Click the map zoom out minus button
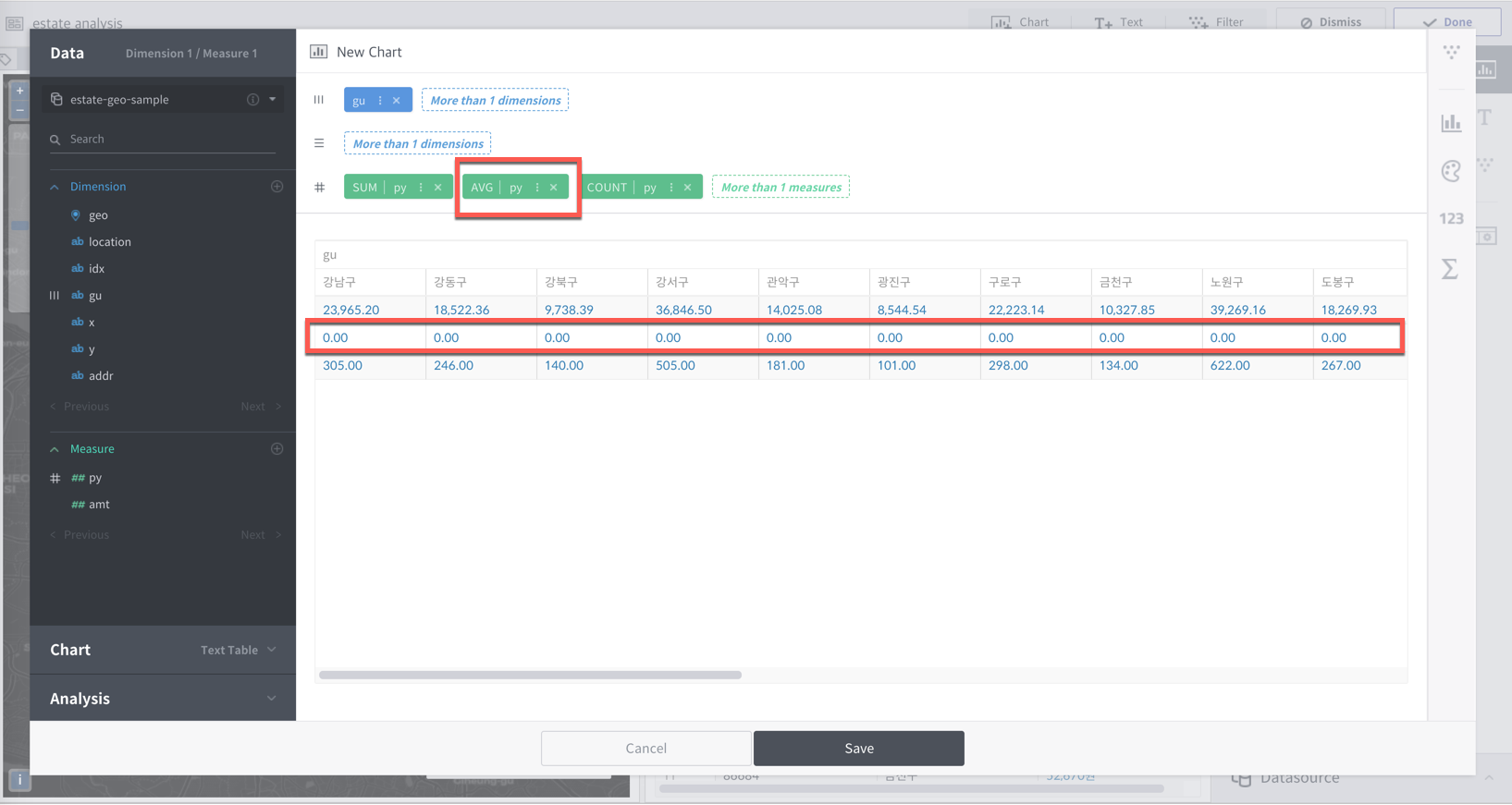This screenshot has height=805, width=1512. tap(19, 110)
